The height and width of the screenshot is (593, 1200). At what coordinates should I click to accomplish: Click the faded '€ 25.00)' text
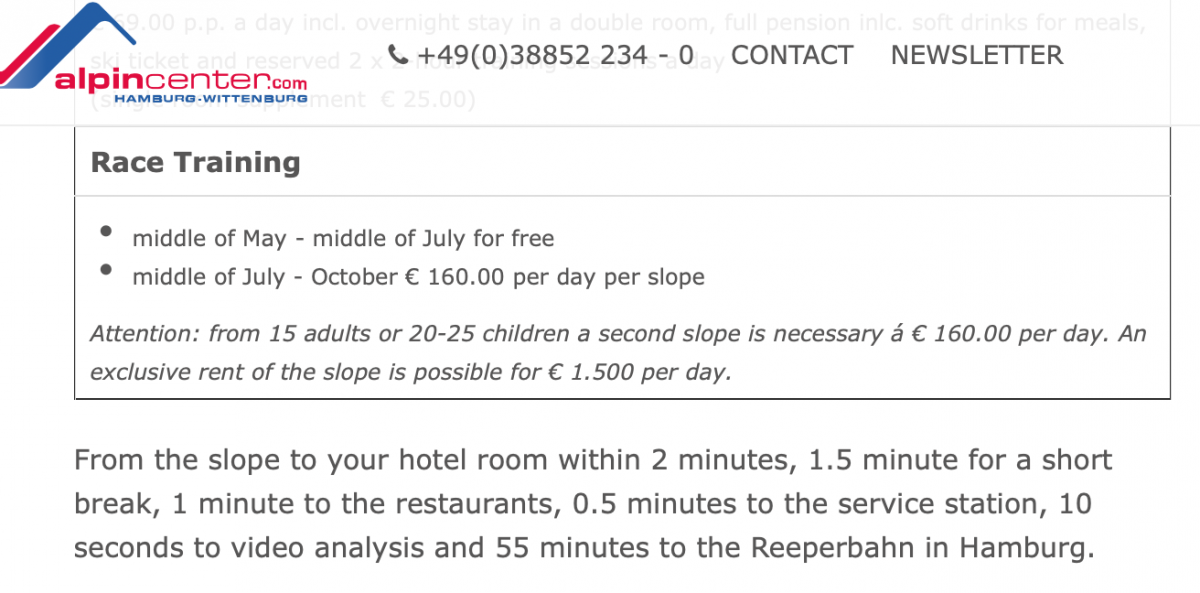(428, 100)
